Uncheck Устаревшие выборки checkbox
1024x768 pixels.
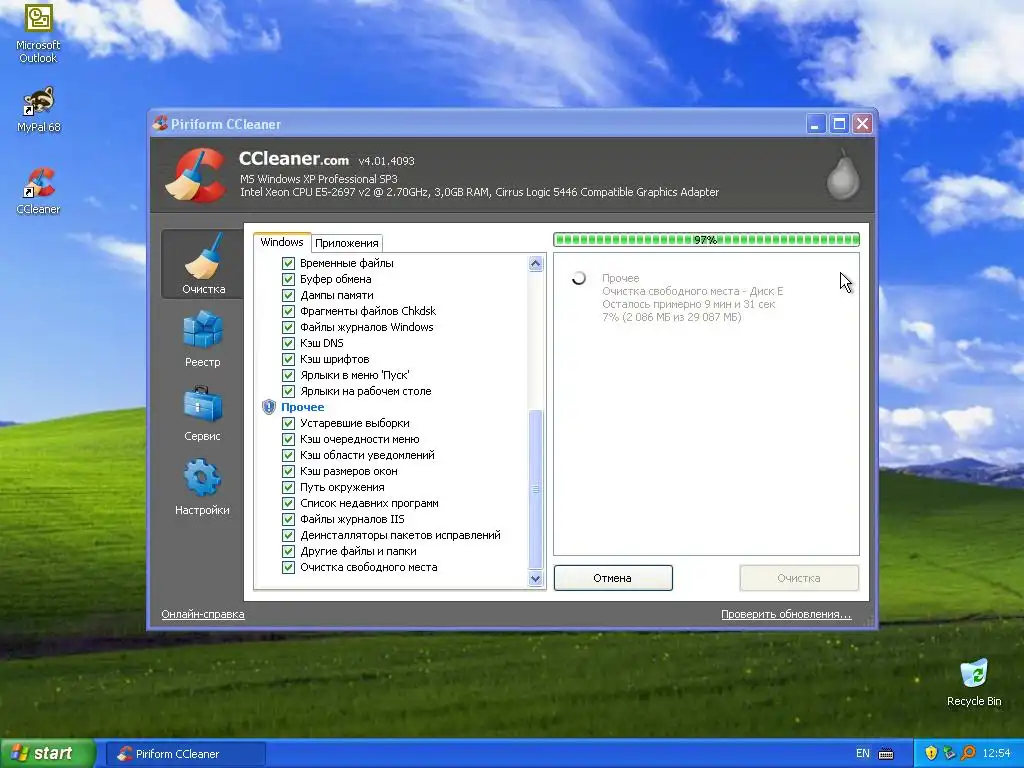[x=288, y=423]
